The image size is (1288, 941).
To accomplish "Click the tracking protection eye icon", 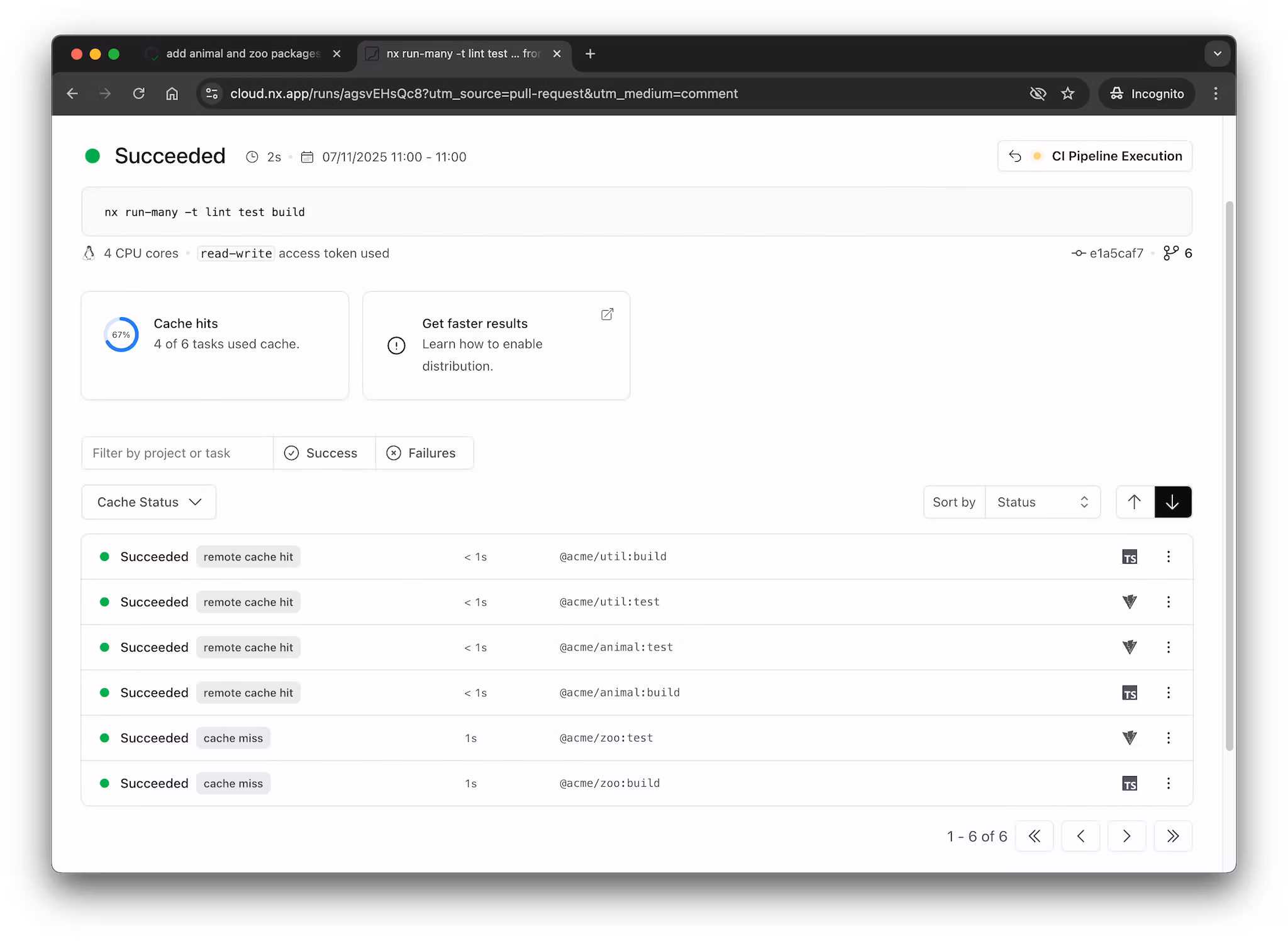I will (x=1038, y=94).
